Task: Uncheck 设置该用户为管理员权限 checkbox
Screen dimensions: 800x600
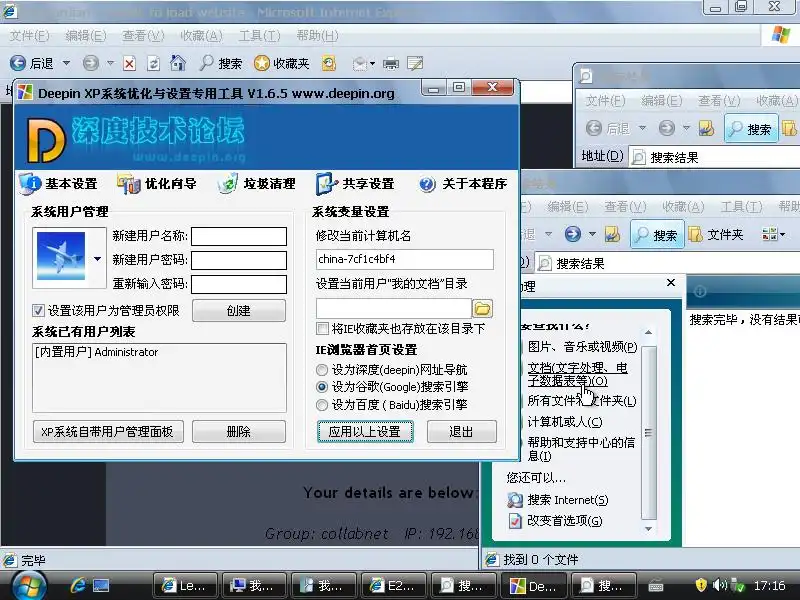Action: point(38,310)
